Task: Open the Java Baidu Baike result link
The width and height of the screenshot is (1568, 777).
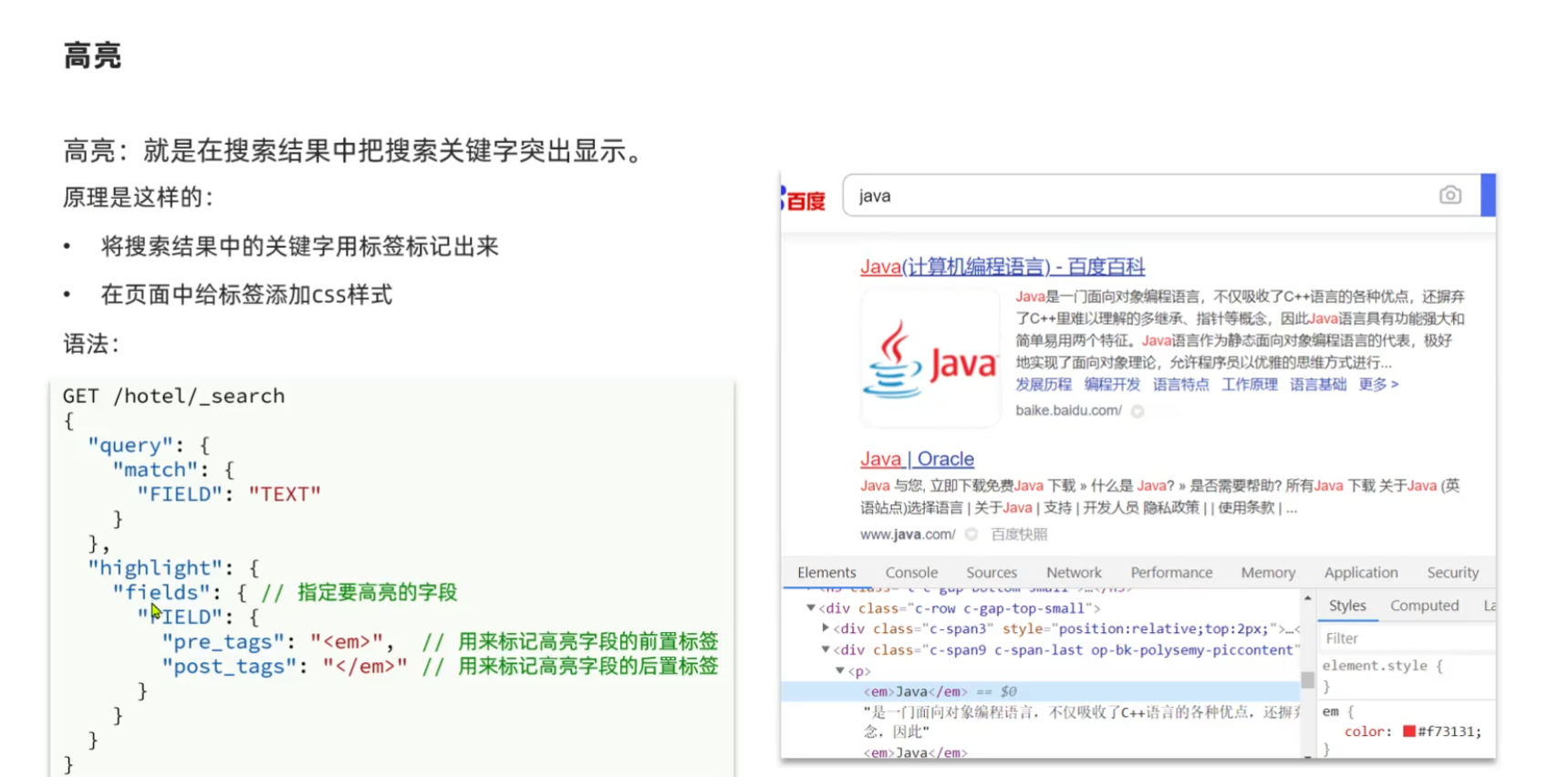Action: pyautogui.click(x=1002, y=266)
